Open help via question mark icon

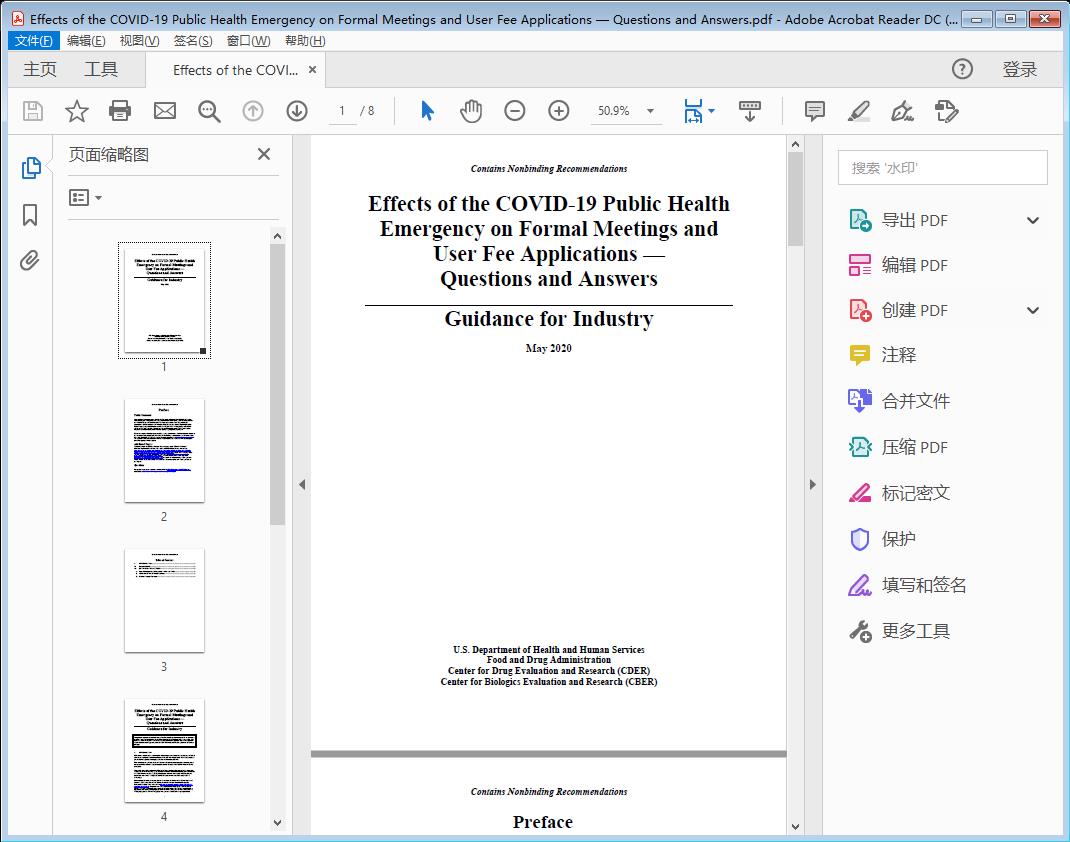pyautogui.click(x=962, y=69)
